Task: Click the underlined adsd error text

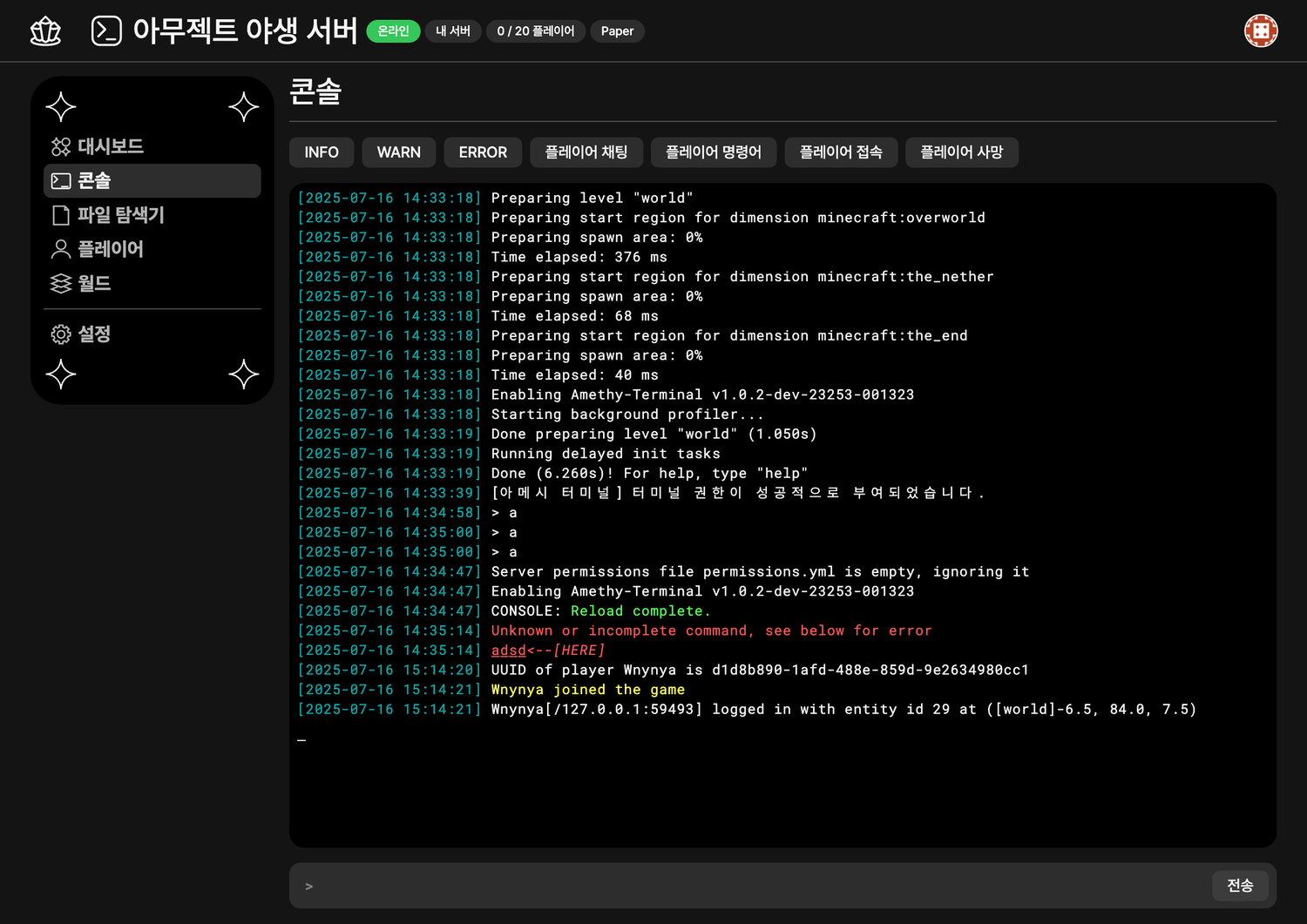Action: 508,651
